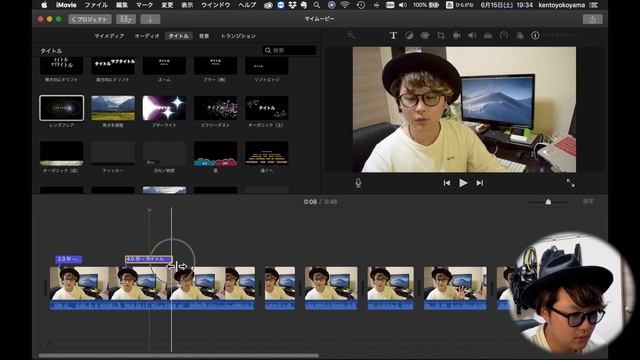Switch to the トランジション tab

pyautogui.click(x=238, y=36)
